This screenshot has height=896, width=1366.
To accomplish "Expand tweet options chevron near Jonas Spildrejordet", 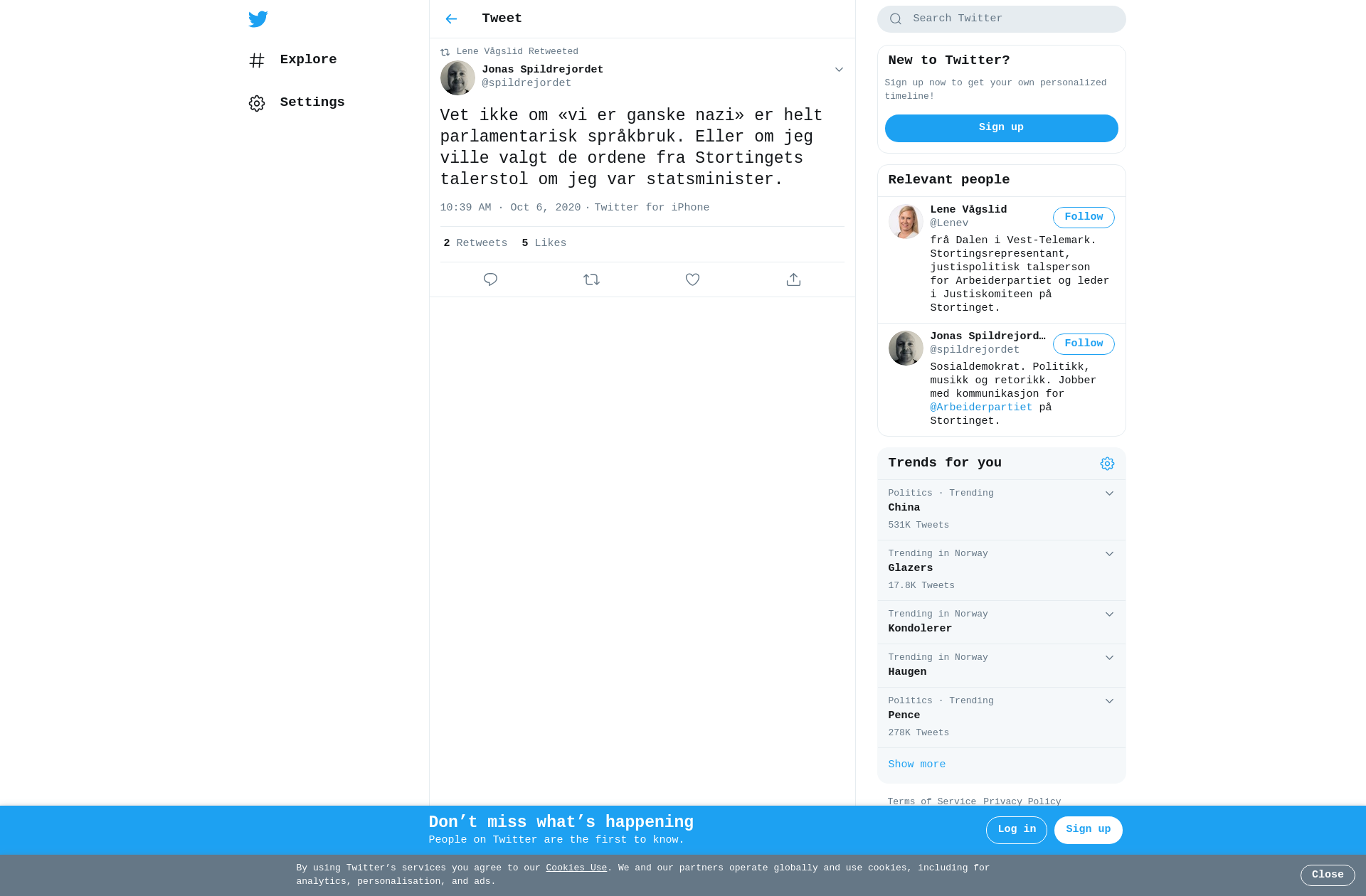I will [839, 70].
